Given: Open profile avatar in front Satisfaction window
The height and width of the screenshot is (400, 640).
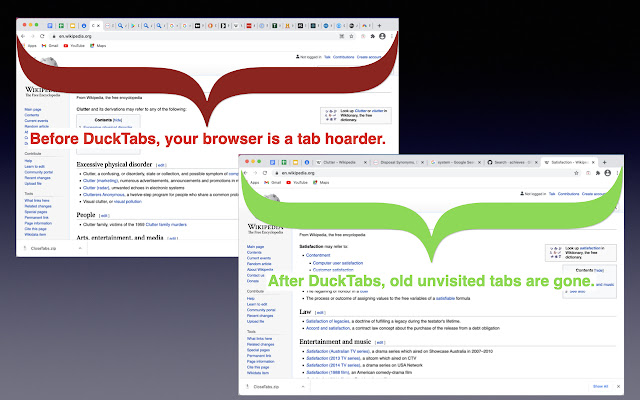Looking at the screenshot, I should click(607, 173).
